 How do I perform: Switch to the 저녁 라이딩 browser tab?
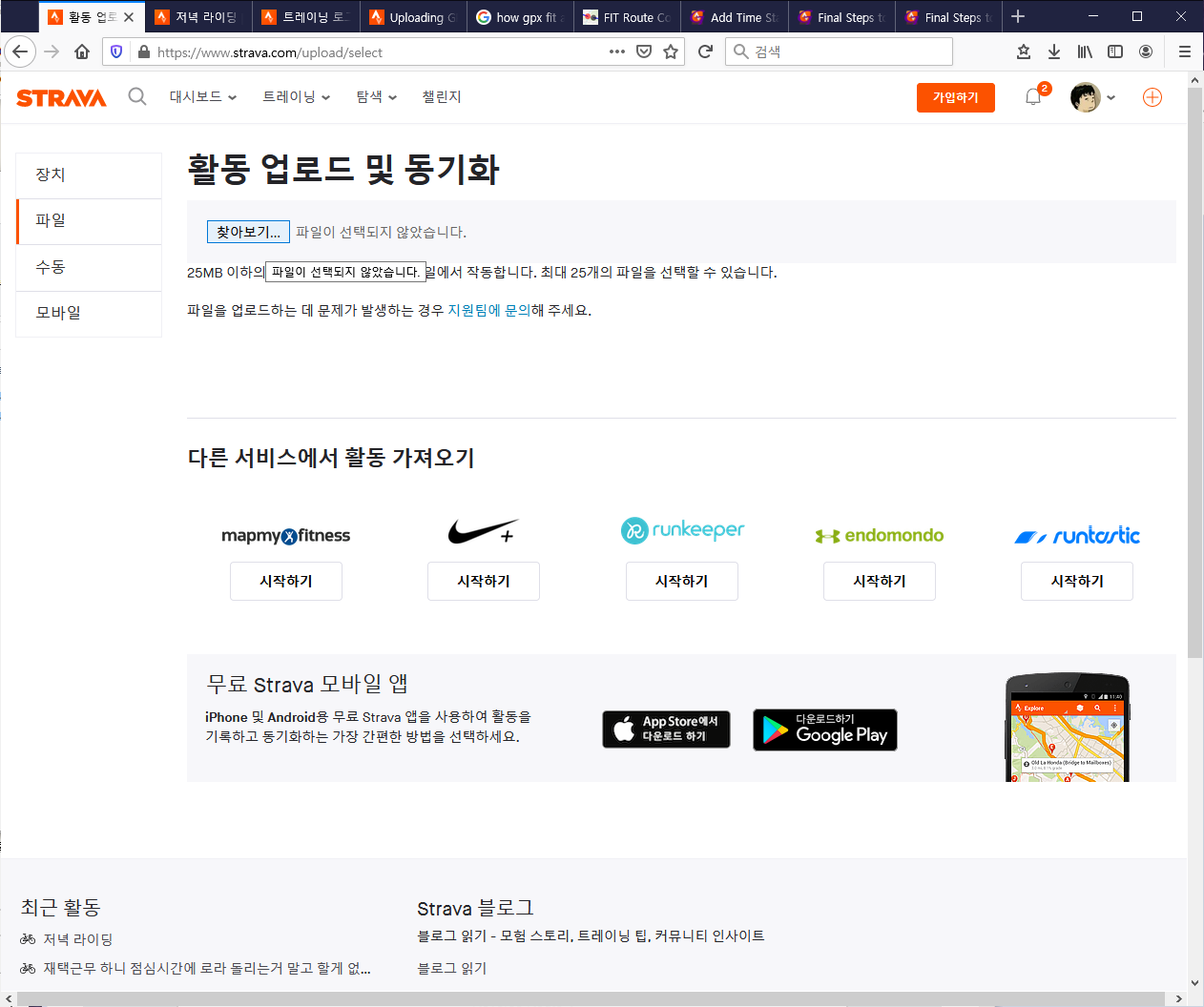click(198, 17)
